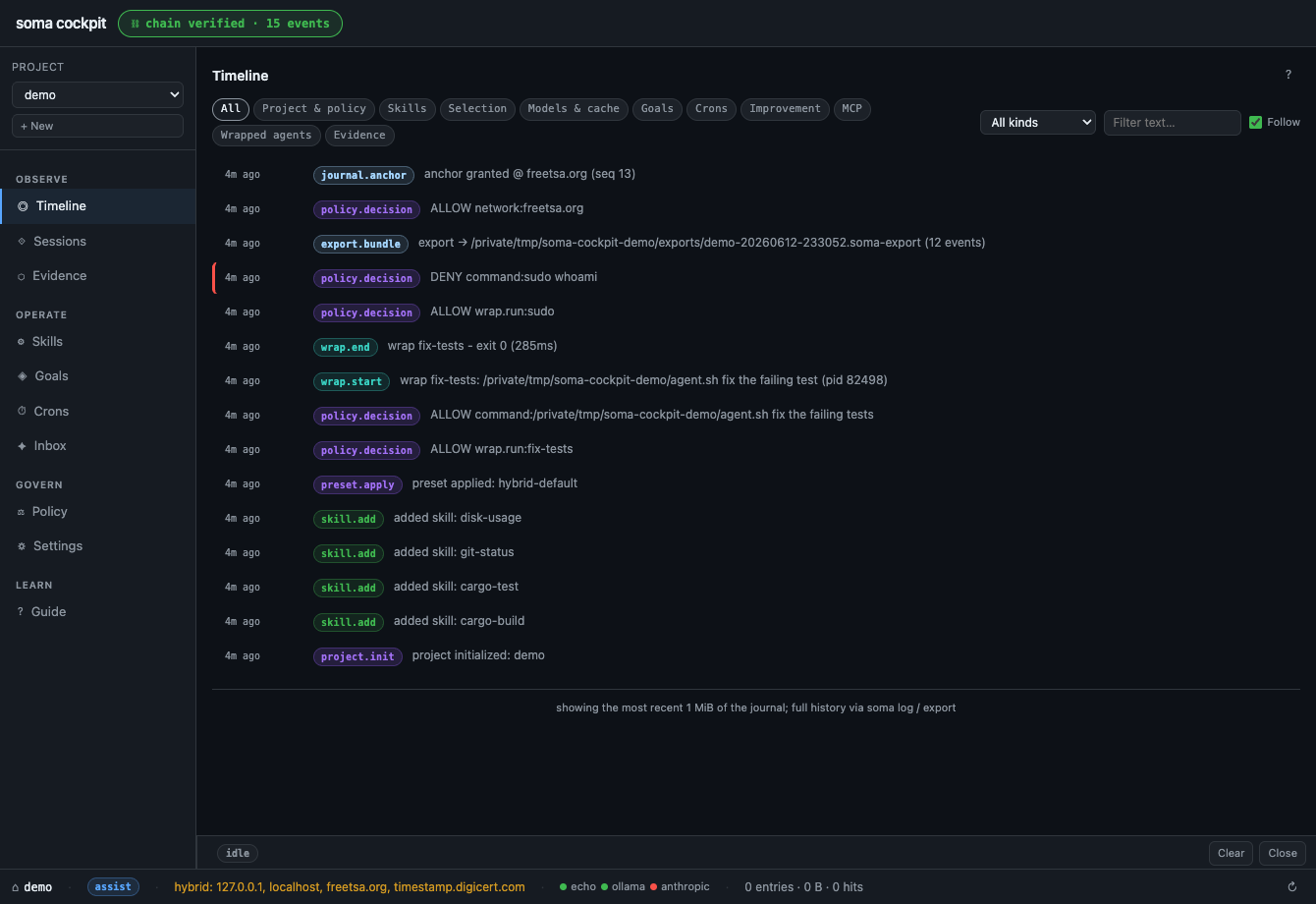
Task: Click the home icon beside demo
Action: 15,886
